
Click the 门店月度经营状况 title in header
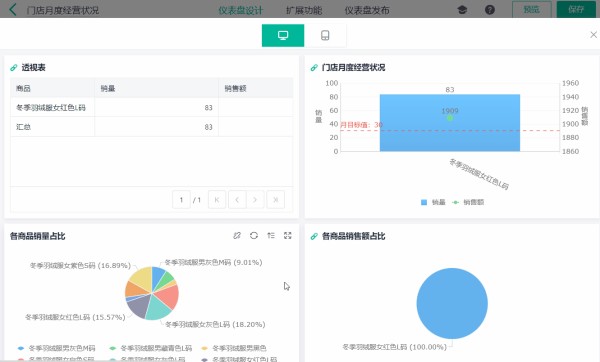click(63, 10)
